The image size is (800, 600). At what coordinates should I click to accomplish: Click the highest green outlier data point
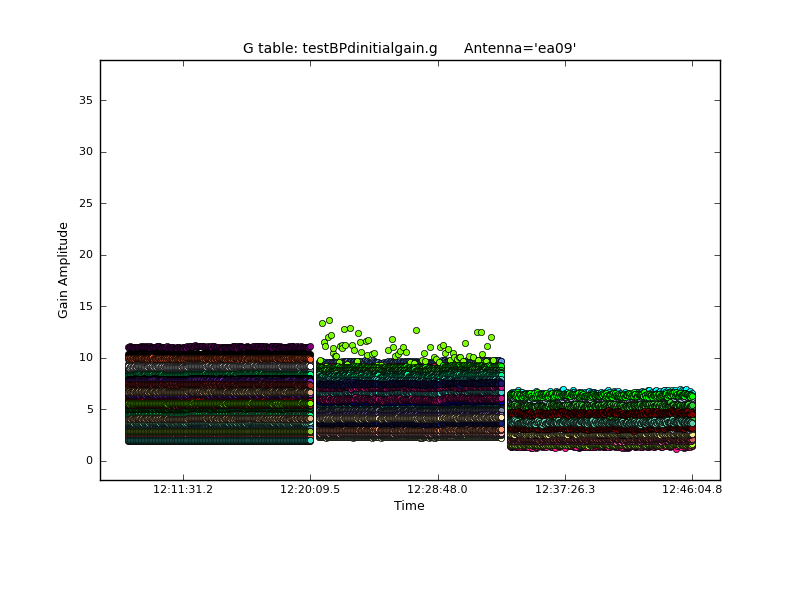[329, 321]
